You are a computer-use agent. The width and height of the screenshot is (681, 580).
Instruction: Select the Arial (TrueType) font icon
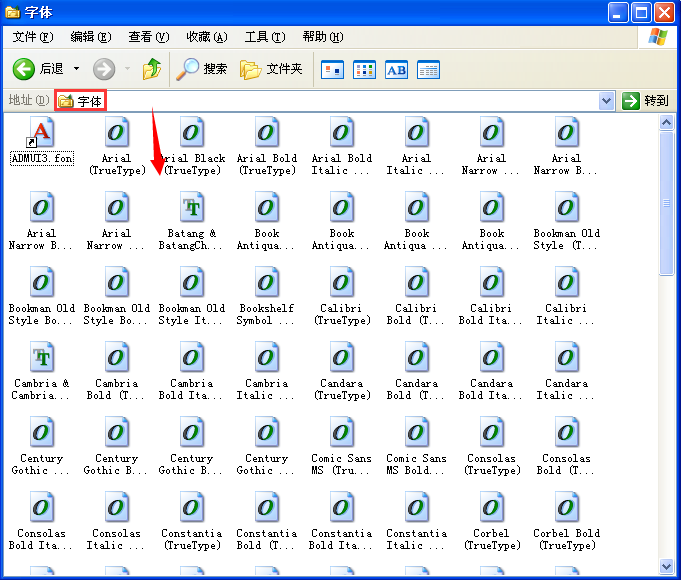[x=117, y=146]
